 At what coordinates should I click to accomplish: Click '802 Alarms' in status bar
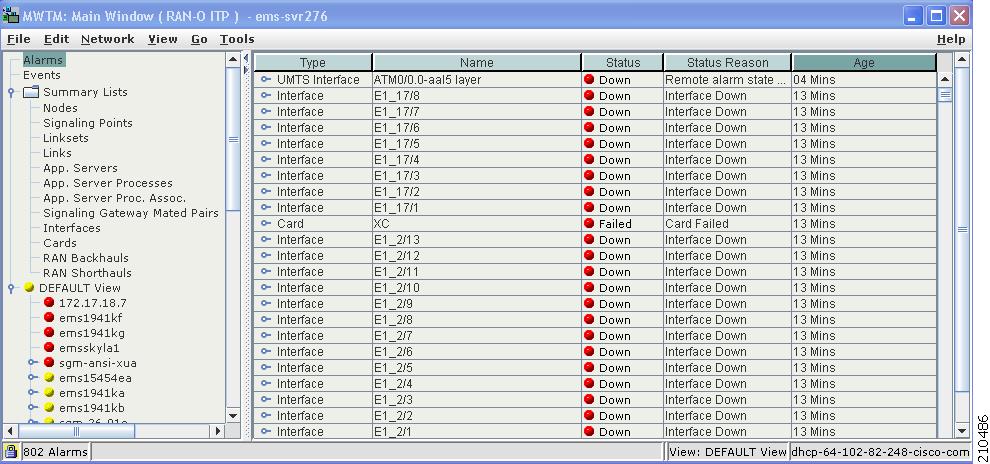point(55,451)
